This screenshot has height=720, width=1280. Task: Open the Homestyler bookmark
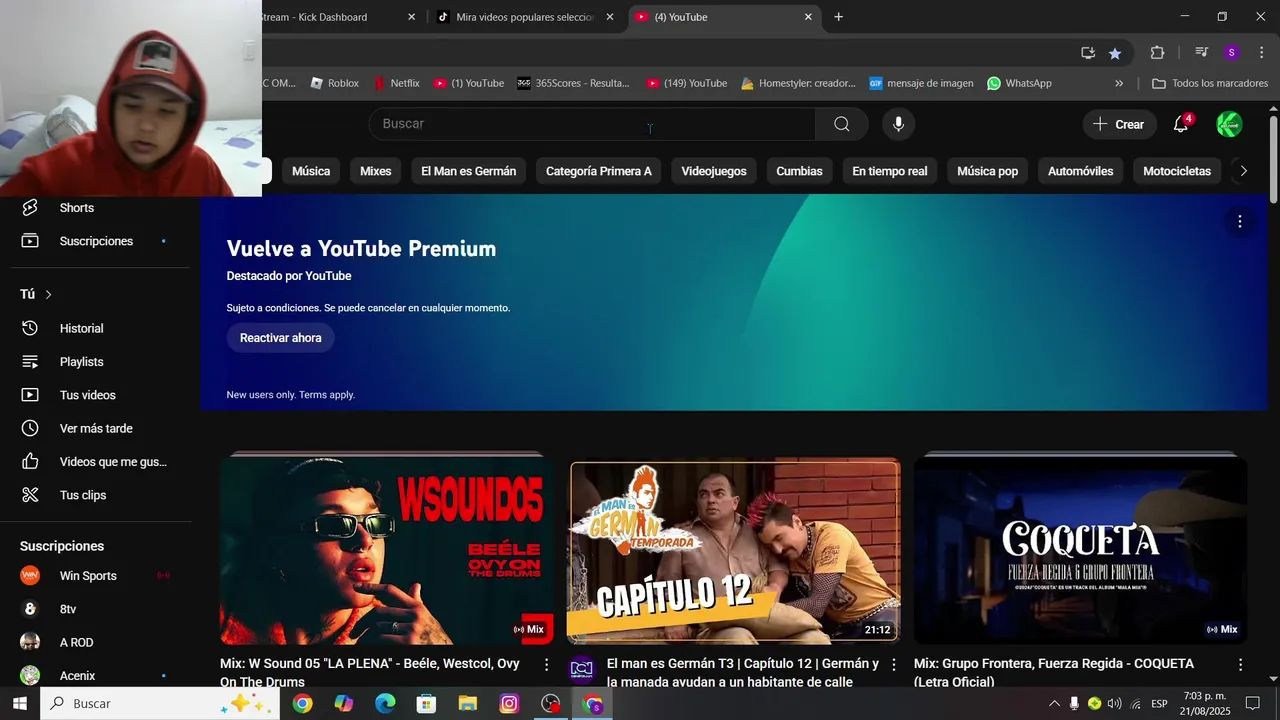tap(798, 84)
